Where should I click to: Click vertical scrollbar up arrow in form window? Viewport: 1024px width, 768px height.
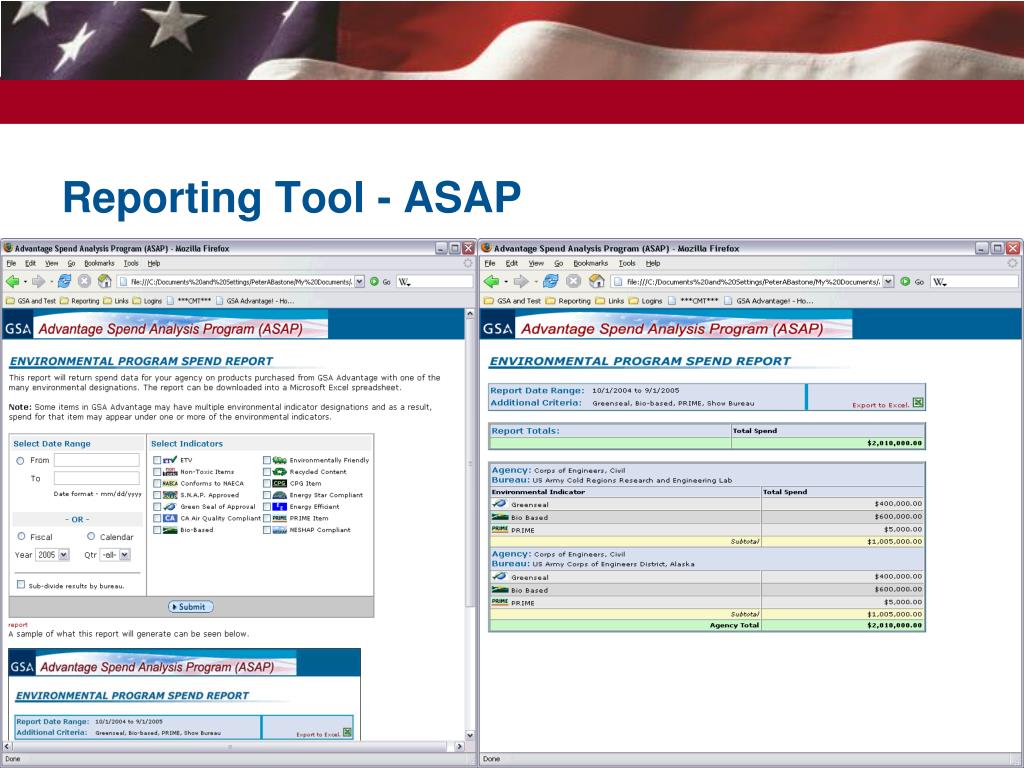tap(470, 314)
